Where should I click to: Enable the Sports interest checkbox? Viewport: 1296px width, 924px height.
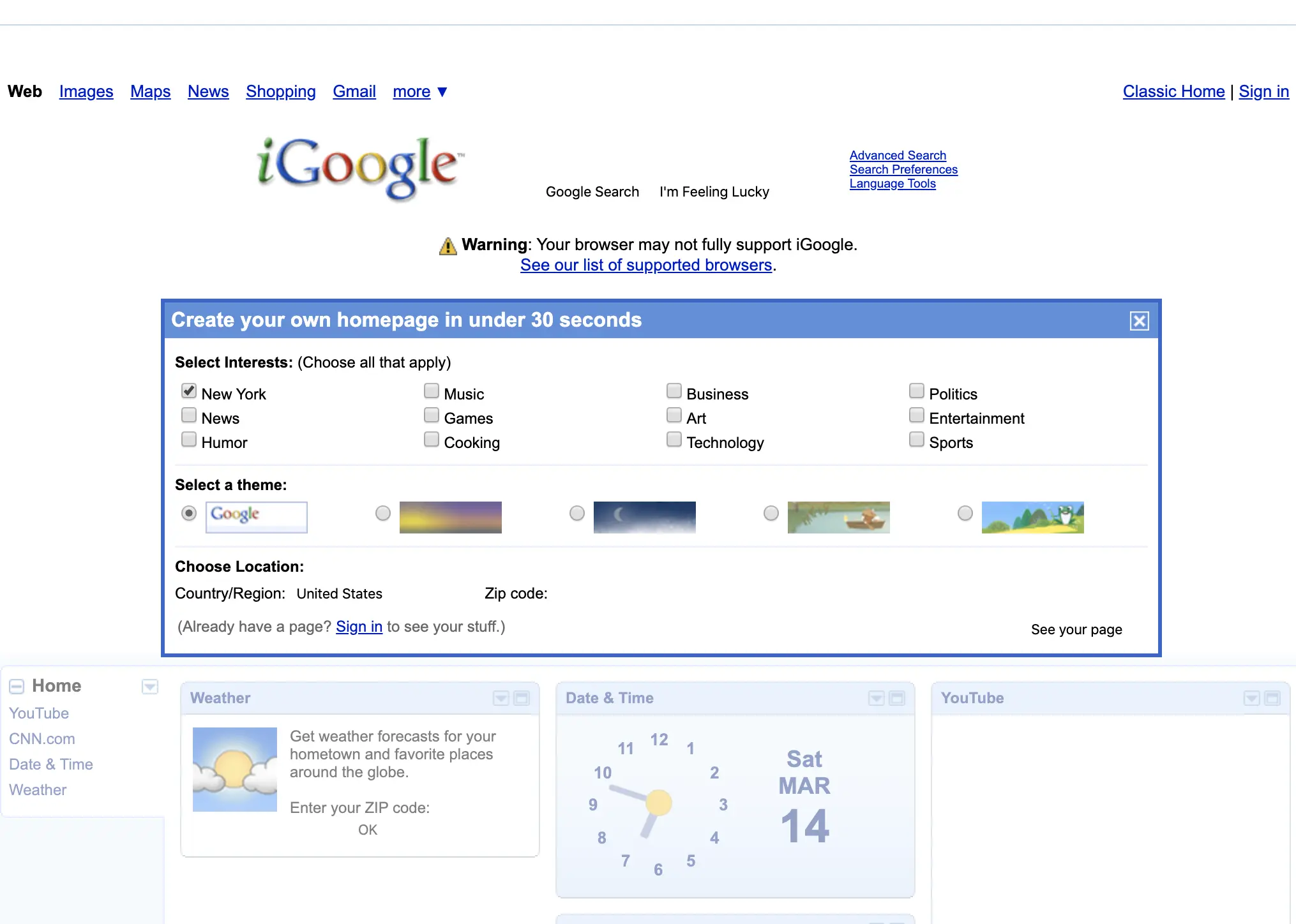(917, 440)
